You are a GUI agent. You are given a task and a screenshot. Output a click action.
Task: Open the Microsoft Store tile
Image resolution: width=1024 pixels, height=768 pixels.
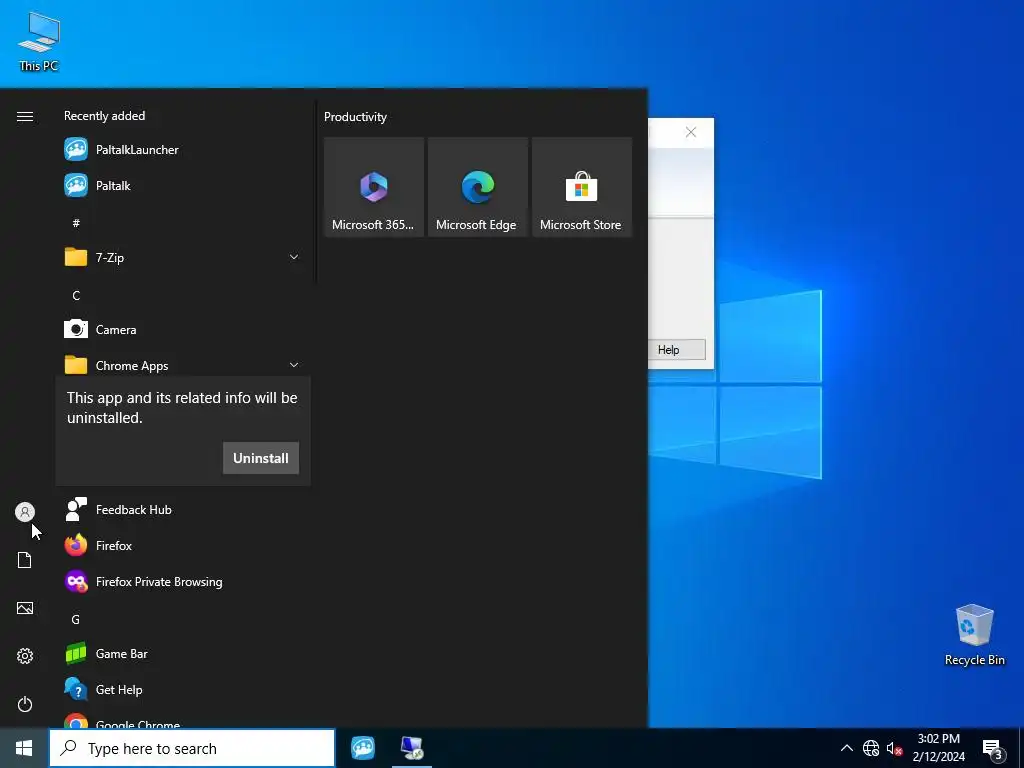click(x=581, y=187)
